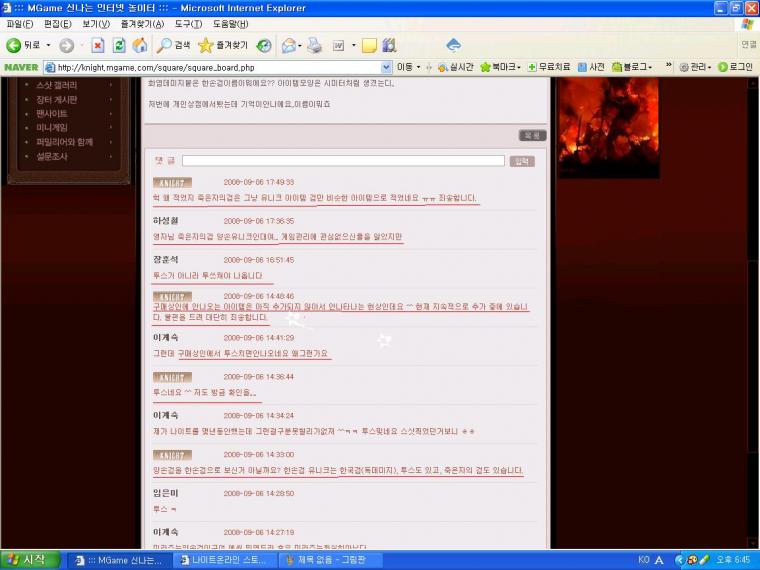Open 패밀리어와 함께 sidebar link
The image size is (760, 570).
[64, 142]
